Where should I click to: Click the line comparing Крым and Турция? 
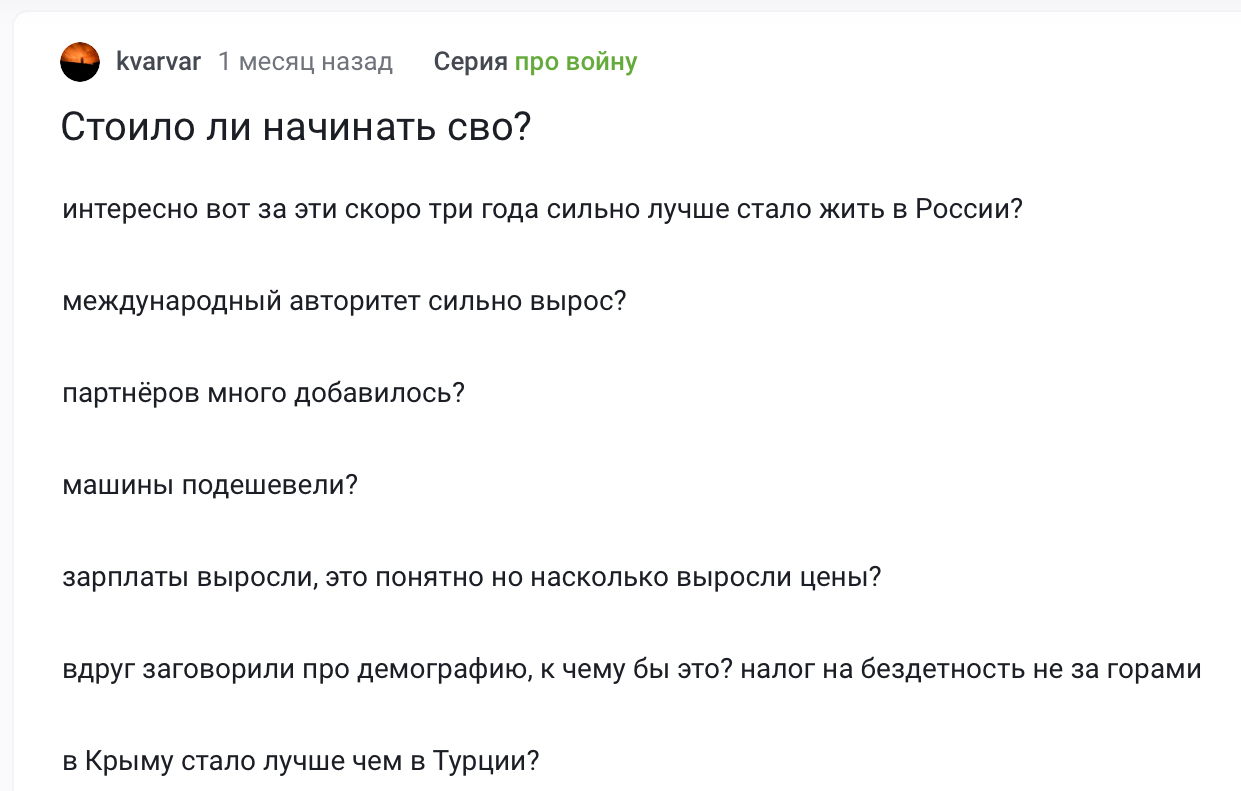coord(301,761)
